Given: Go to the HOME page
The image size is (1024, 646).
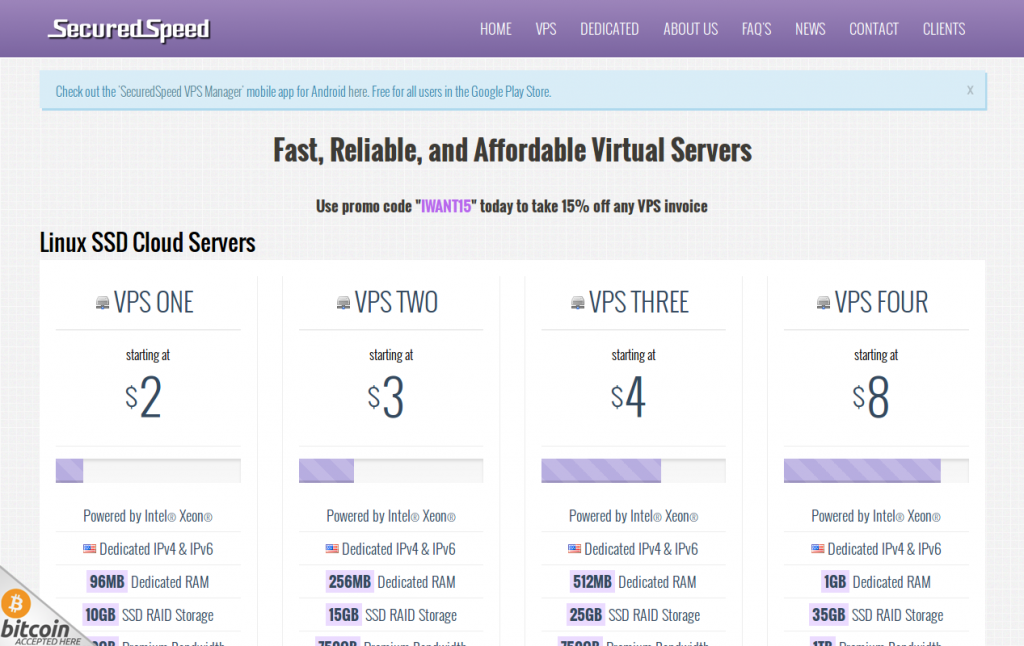Looking at the screenshot, I should coord(496,29).
